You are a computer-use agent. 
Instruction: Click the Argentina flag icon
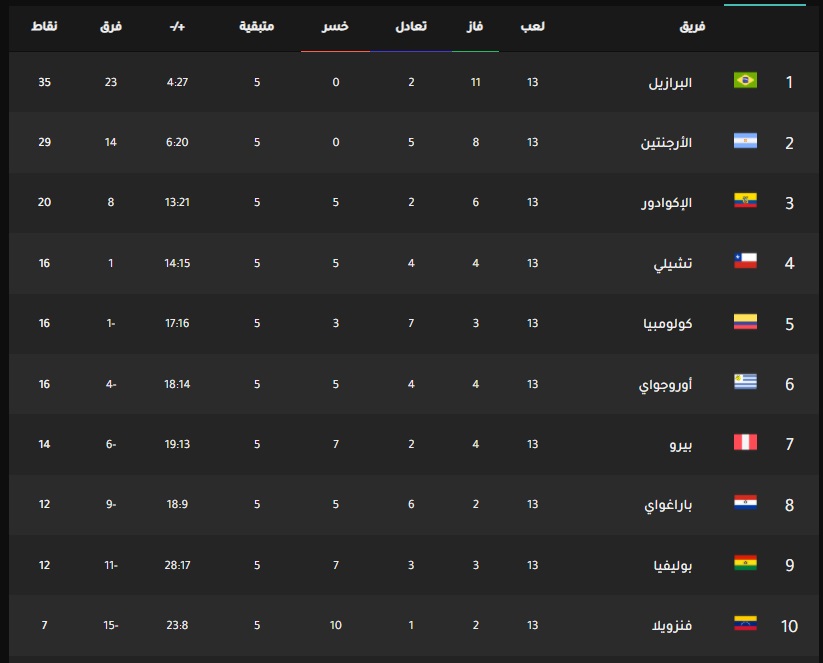pyautogui.click(x=745, y=141)
